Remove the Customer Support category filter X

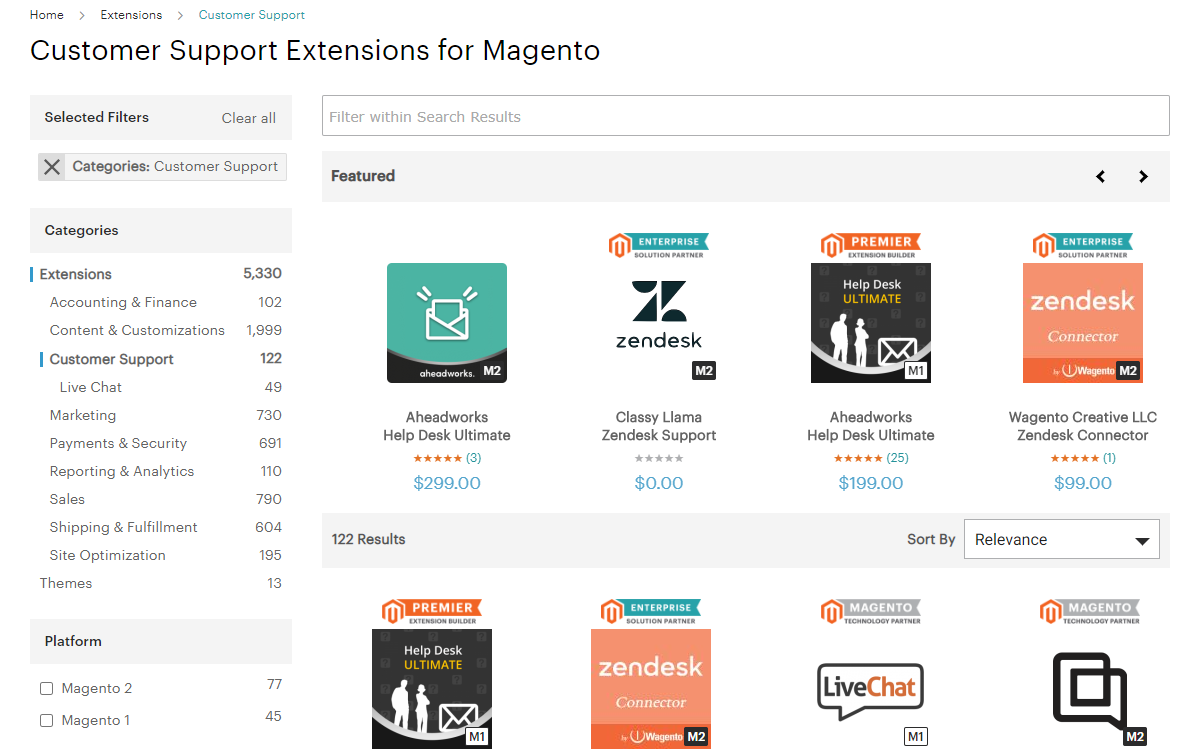coord(52,166)
